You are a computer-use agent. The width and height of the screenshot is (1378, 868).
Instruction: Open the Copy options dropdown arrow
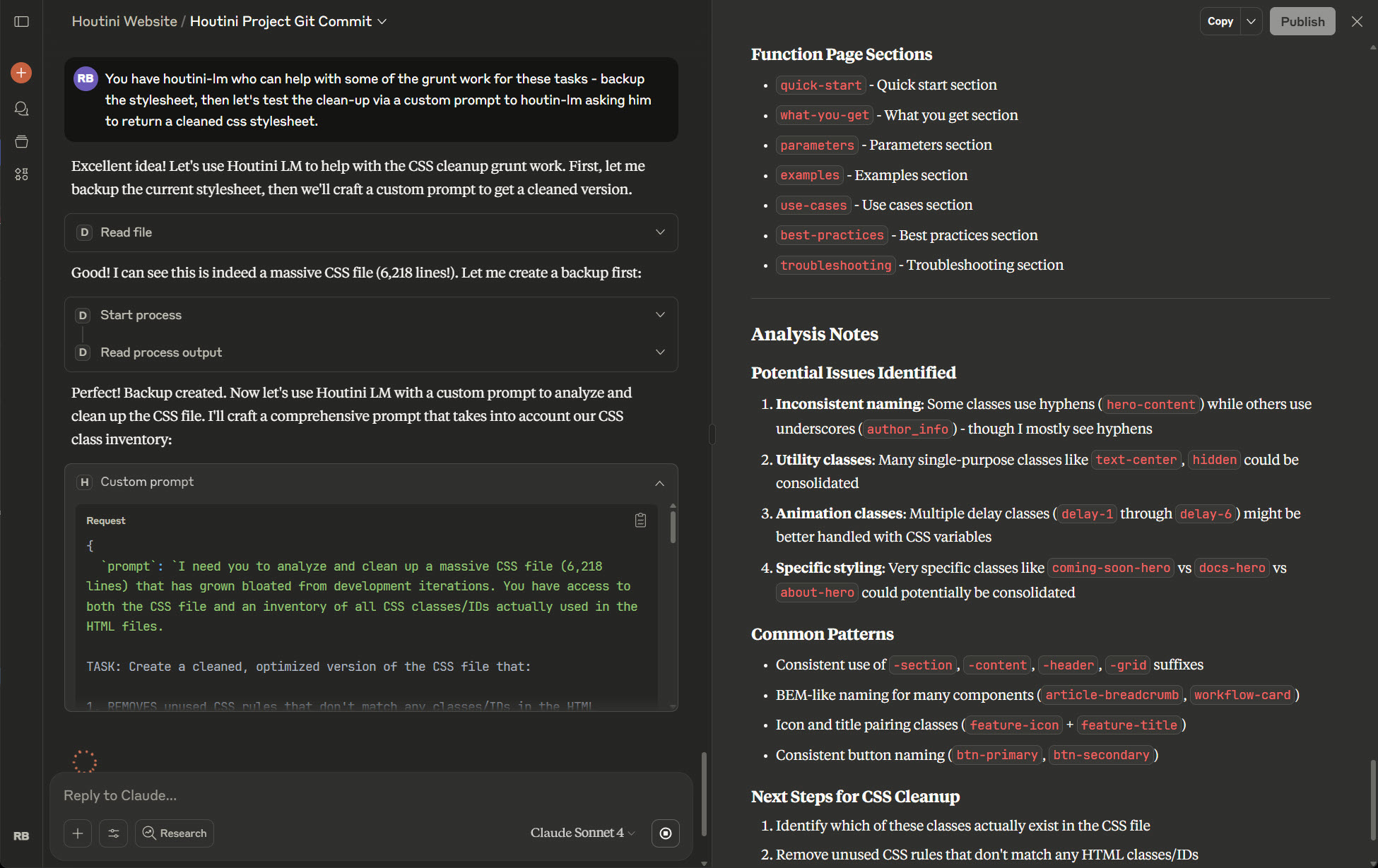(x=1251, y=21)
